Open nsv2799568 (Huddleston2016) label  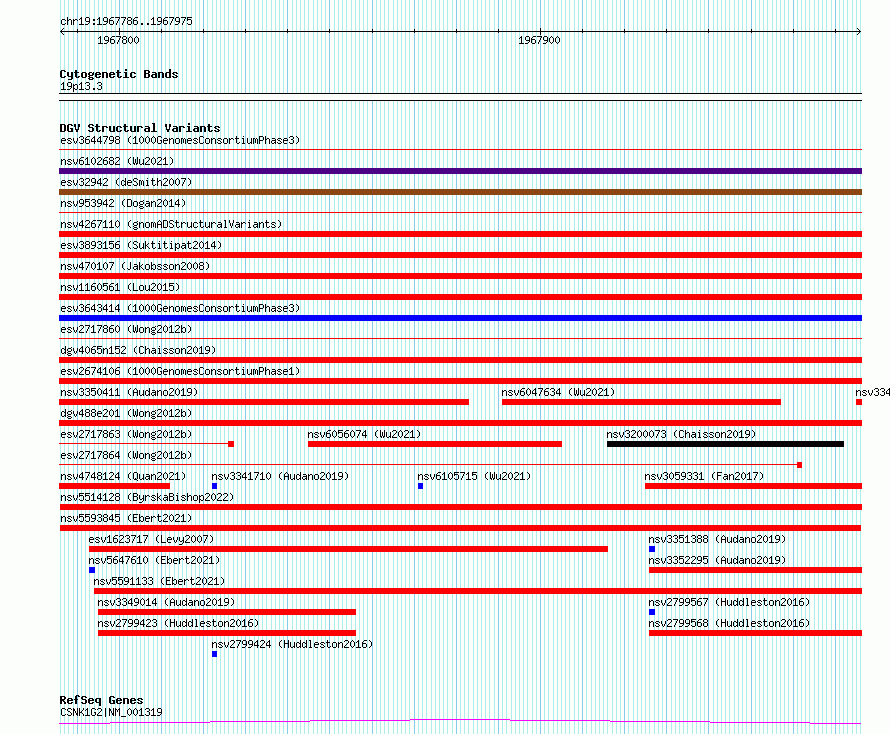click(729, 623)
